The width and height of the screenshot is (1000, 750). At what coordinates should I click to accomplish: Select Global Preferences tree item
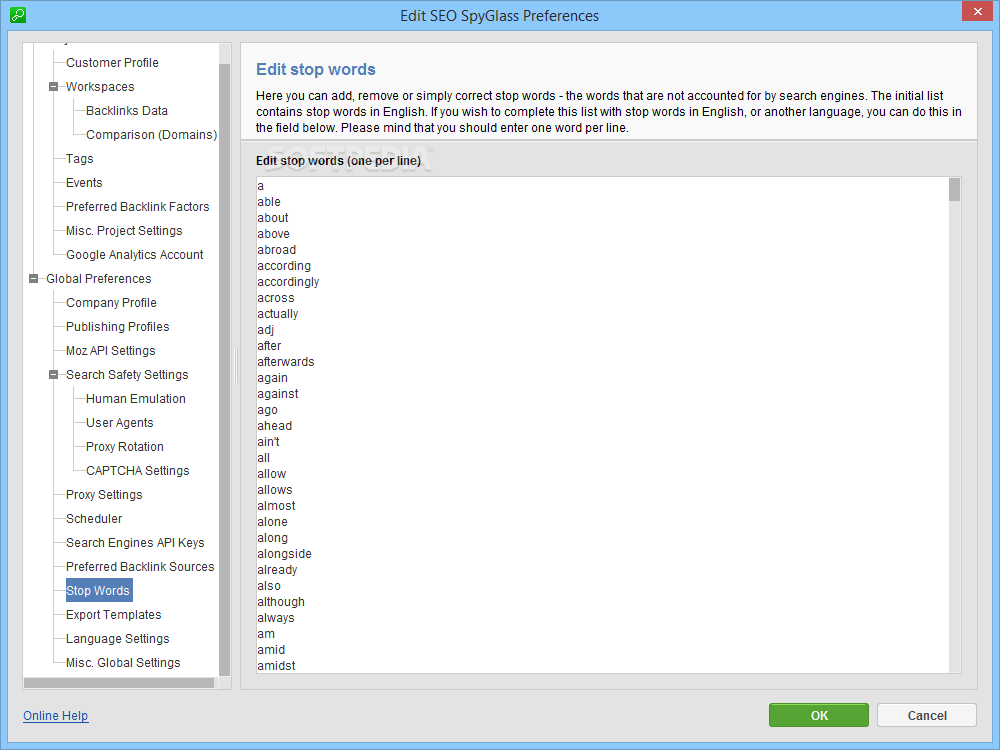[x=99, y=279]
